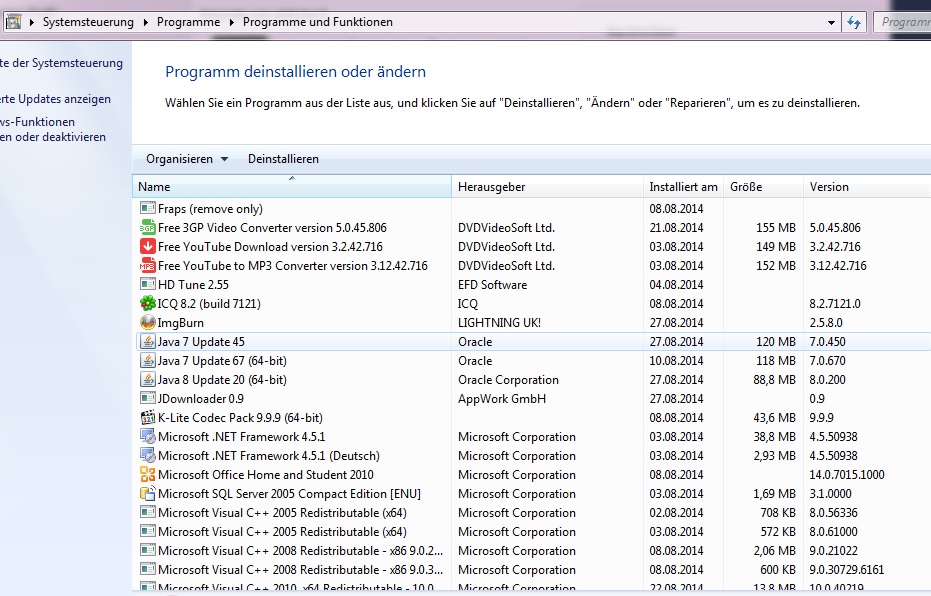Click icon of Visual C++ 2005 version 8.0.56336

coord(147,512)
